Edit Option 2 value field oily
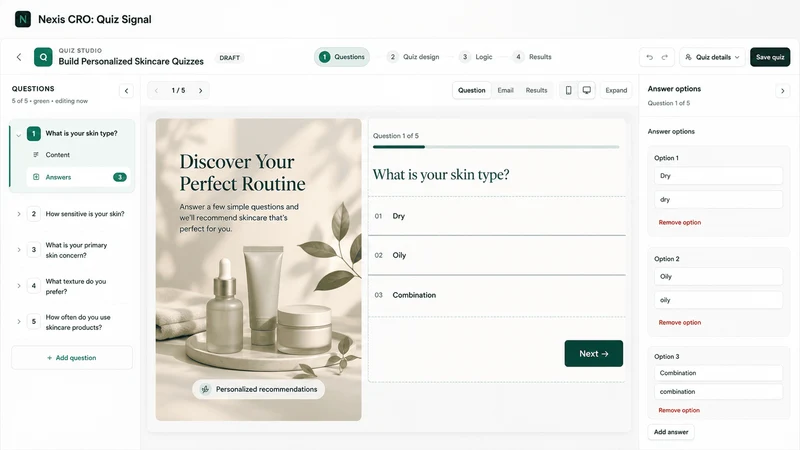The image size is (800, 450). coord(718,300)
